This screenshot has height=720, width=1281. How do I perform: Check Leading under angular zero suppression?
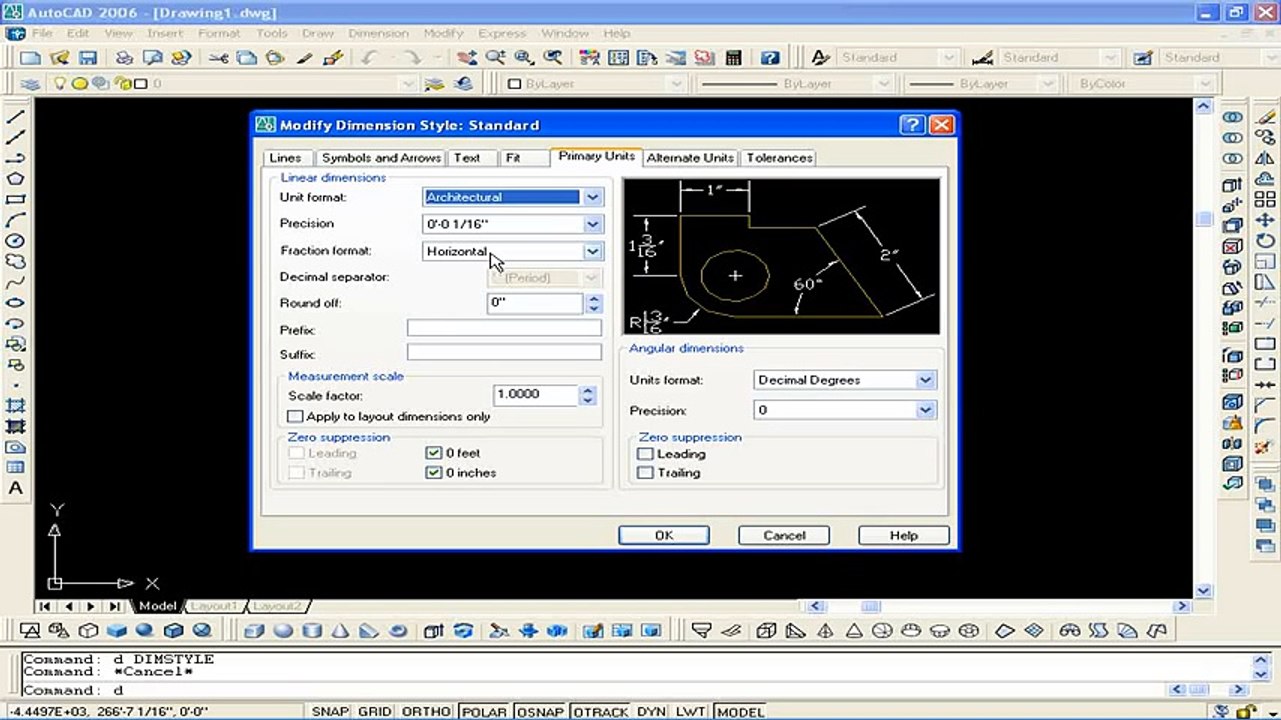(645, 454)
